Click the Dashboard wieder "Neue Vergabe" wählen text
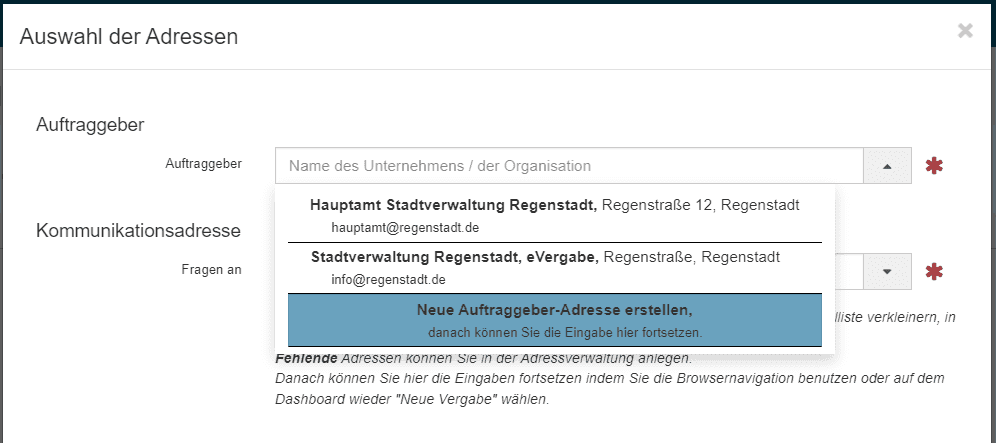The width and height of the screenshot is (996, 443). click(412, 400)
